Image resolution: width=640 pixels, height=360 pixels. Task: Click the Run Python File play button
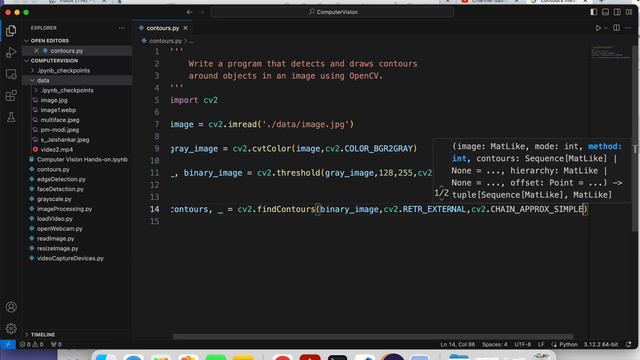[598, 28]
